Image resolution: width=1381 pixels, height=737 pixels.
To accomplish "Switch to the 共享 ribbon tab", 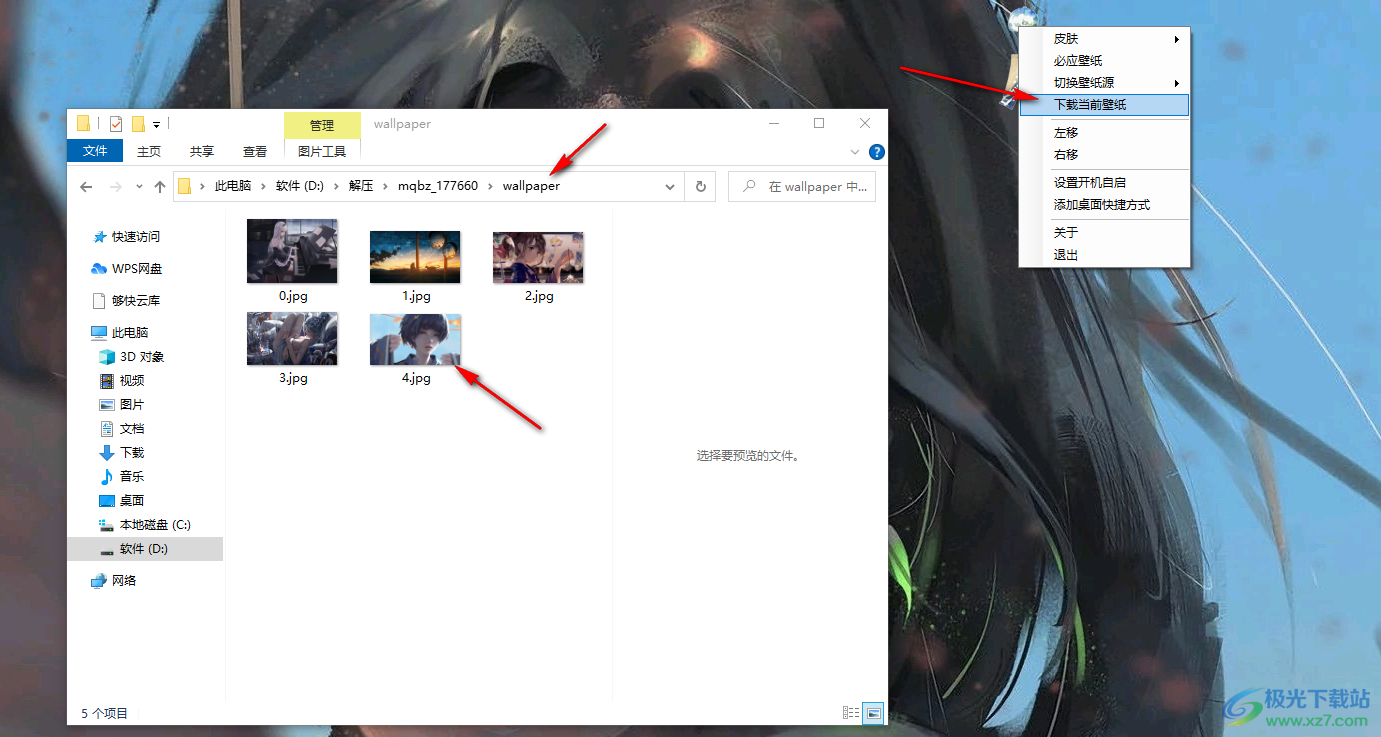I will coord(202,151).
